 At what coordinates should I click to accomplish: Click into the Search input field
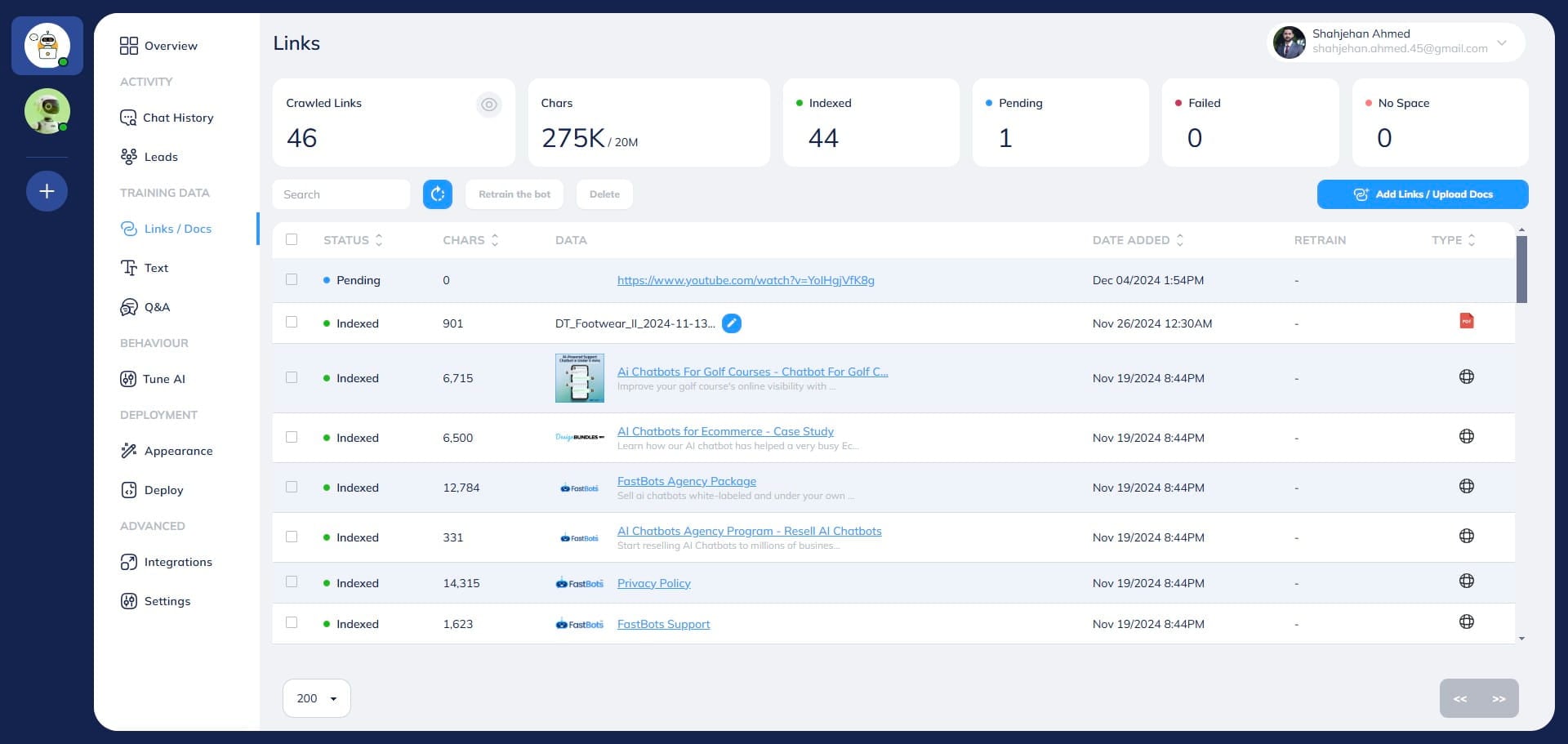341,194
